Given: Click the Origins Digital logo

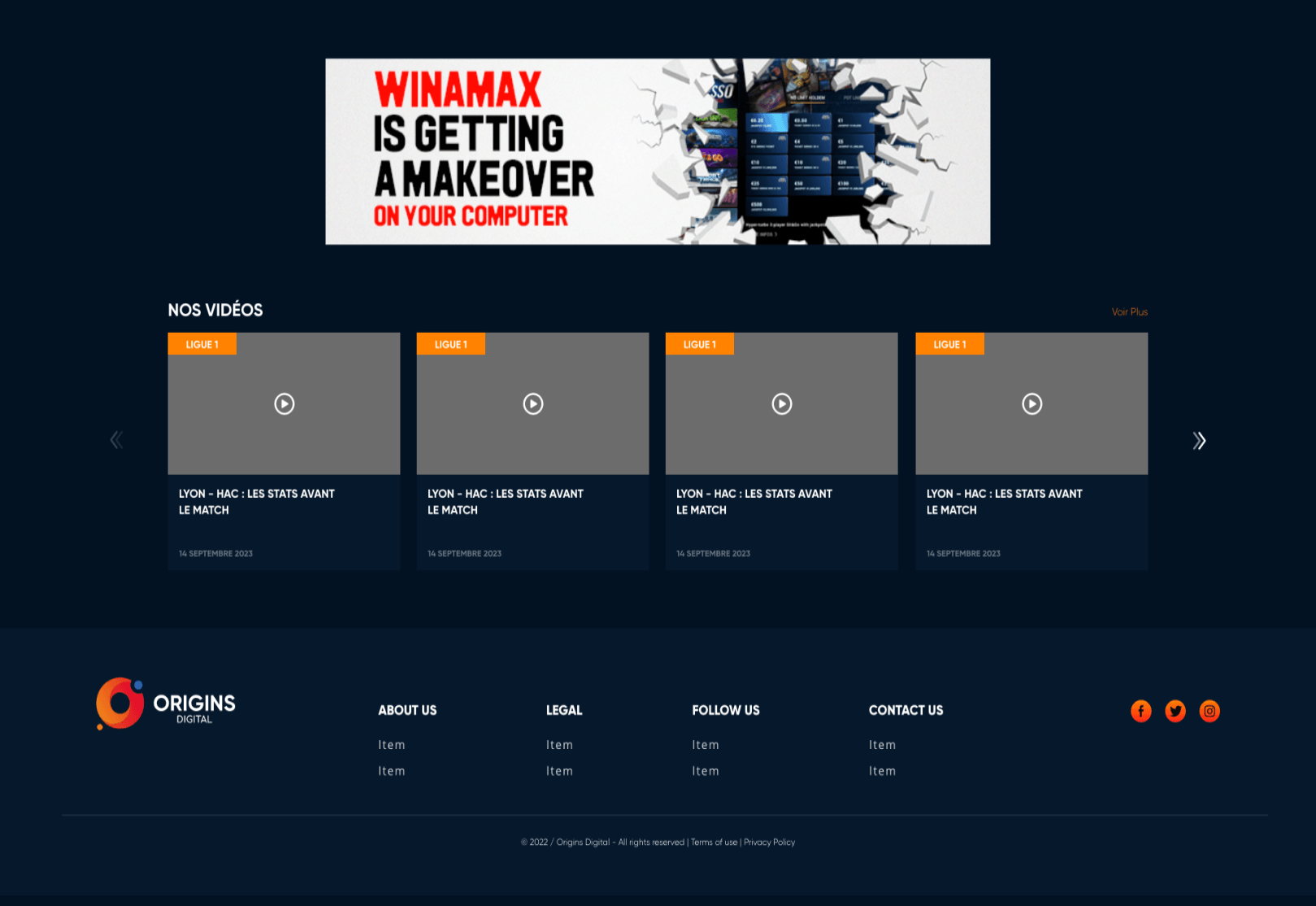Looking at the screenshot, I should pyautogui.click(x=165, y=703).
